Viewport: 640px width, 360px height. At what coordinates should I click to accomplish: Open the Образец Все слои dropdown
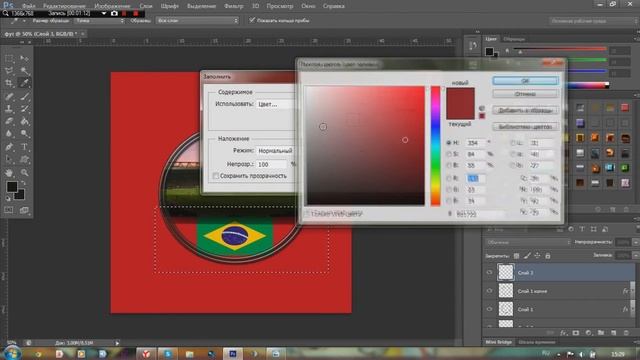click(197, 20)
